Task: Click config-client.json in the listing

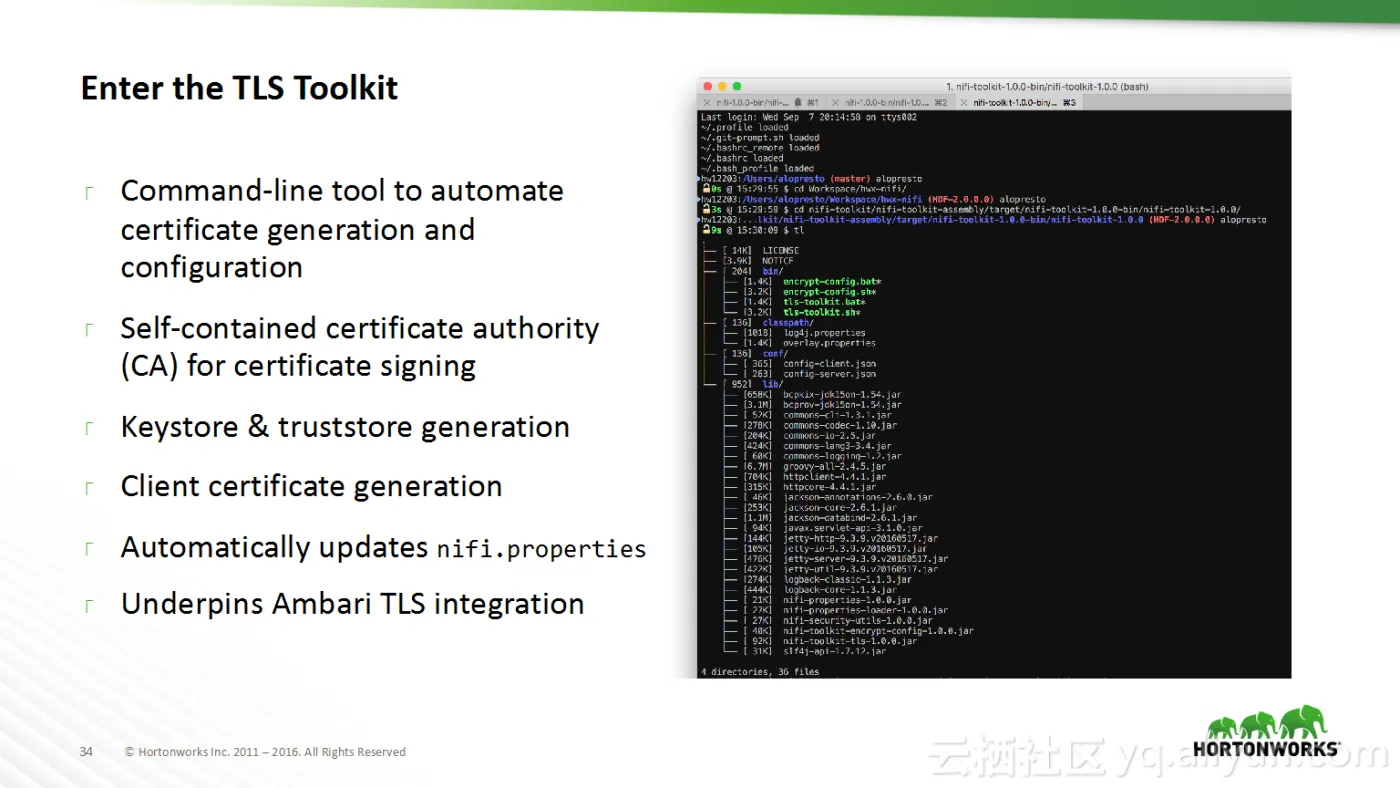Action: tap(830, 364)
